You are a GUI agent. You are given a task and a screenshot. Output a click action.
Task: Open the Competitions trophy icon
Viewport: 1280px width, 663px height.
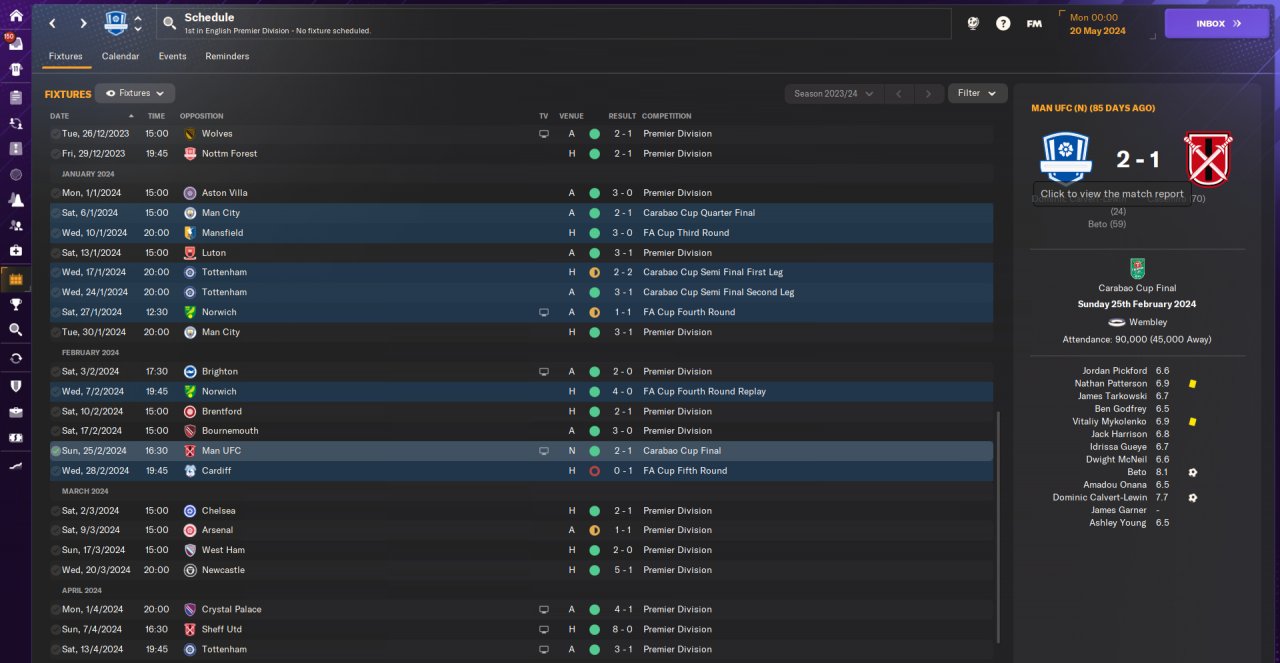(x=15, y=304)
